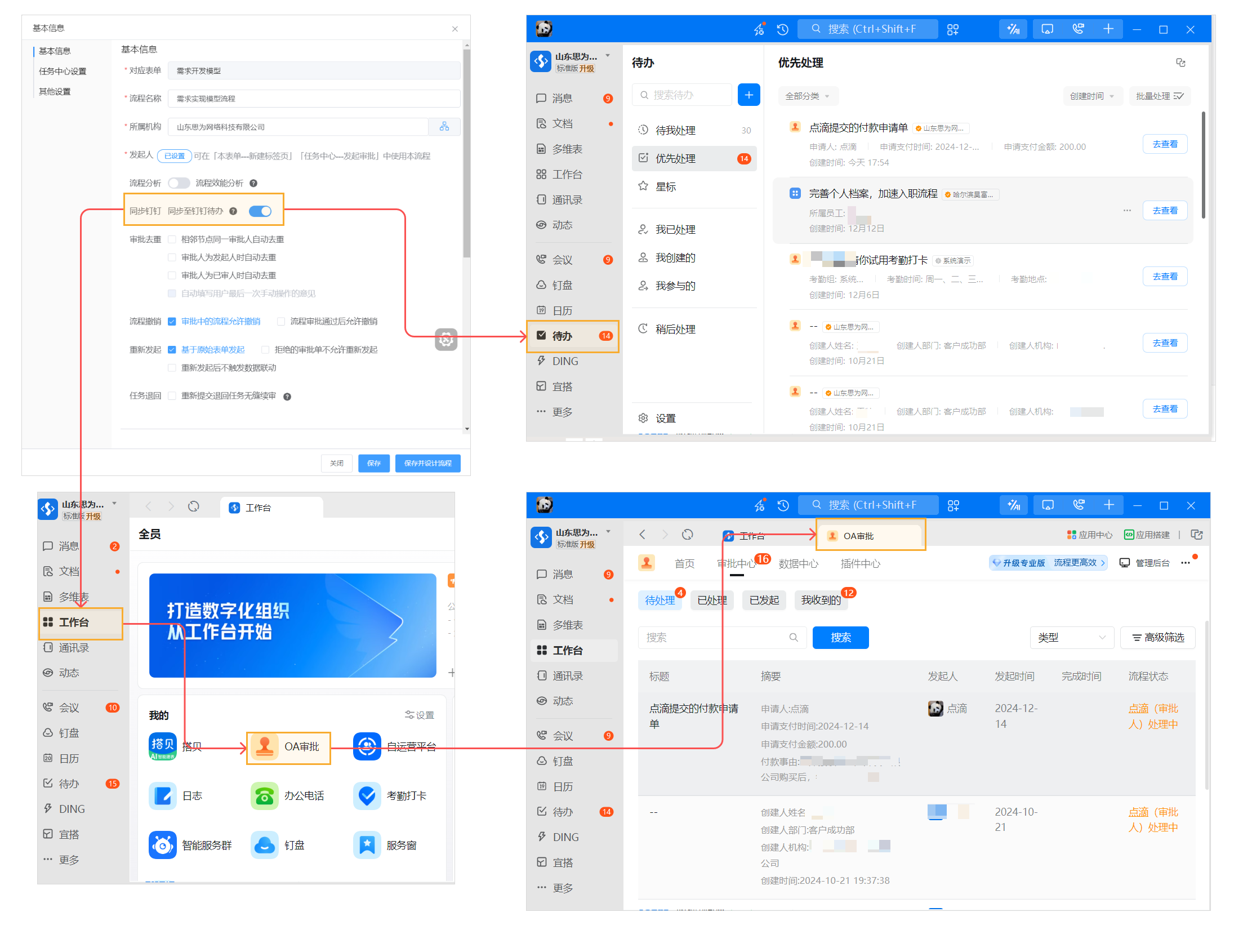Click the 保存并设计流程 button
1252x952 pixels.
pos(427,463)
